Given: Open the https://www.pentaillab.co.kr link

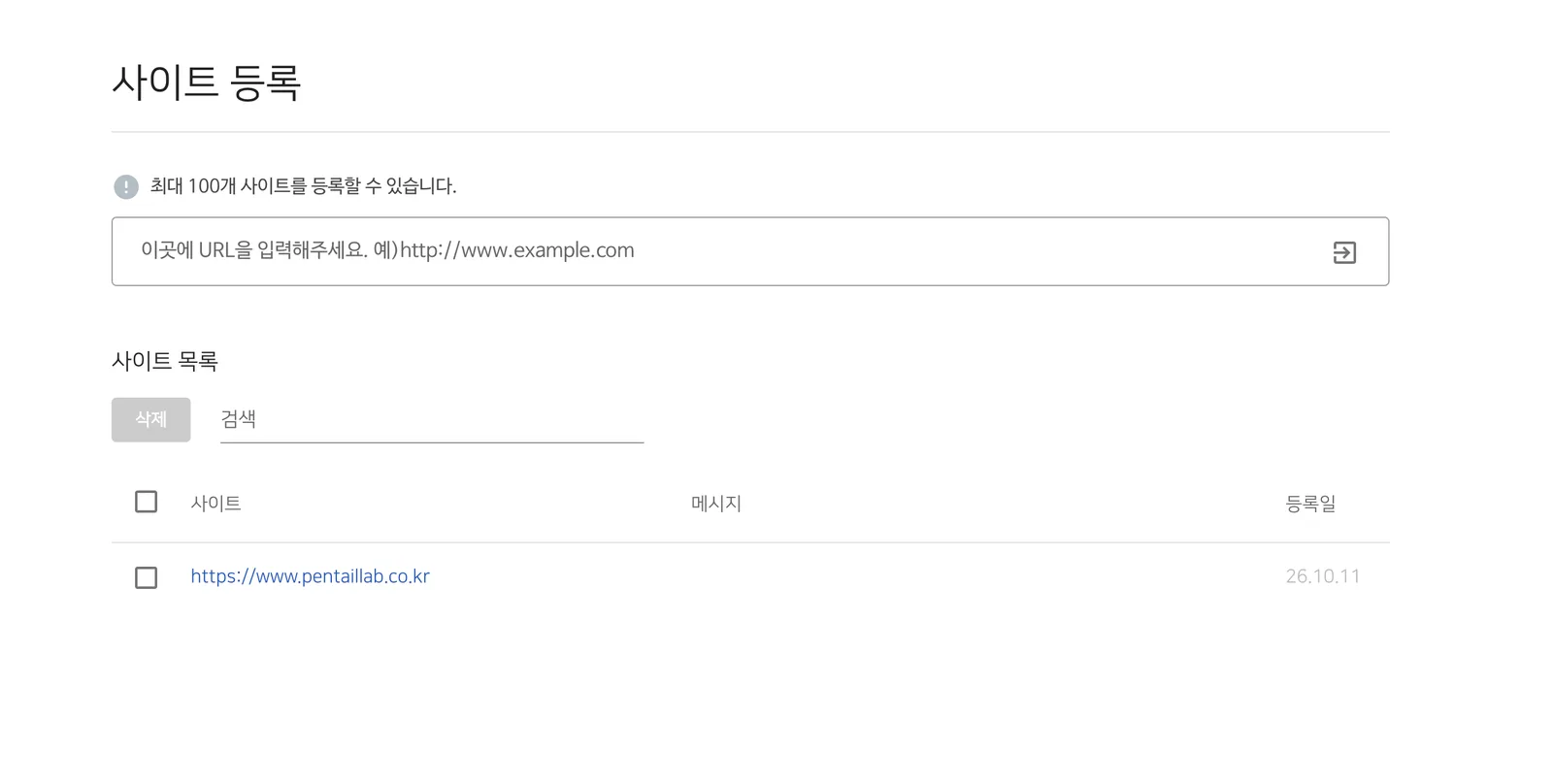Looking at the screenshot, I should tap(310, 576).
